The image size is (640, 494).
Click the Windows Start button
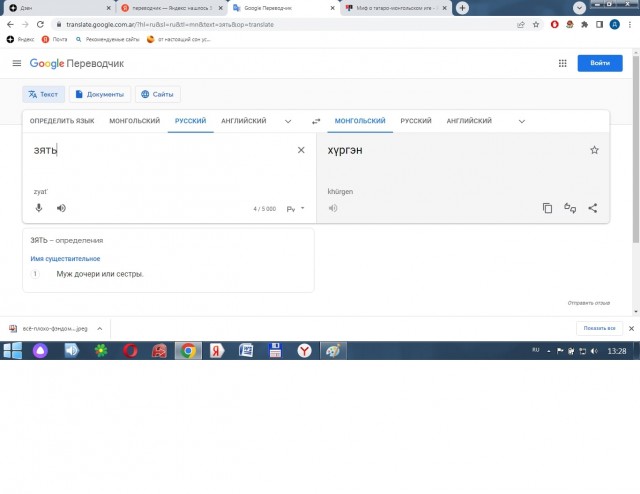[13, 351]
